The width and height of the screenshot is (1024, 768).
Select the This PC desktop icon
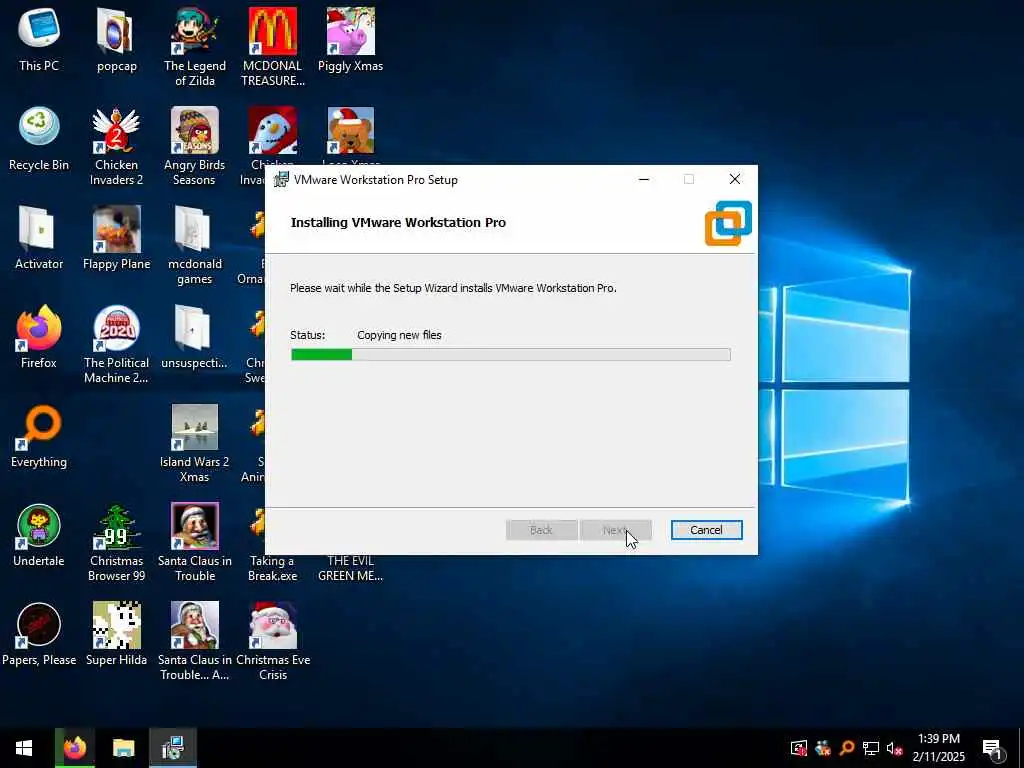tap(39, 40)
